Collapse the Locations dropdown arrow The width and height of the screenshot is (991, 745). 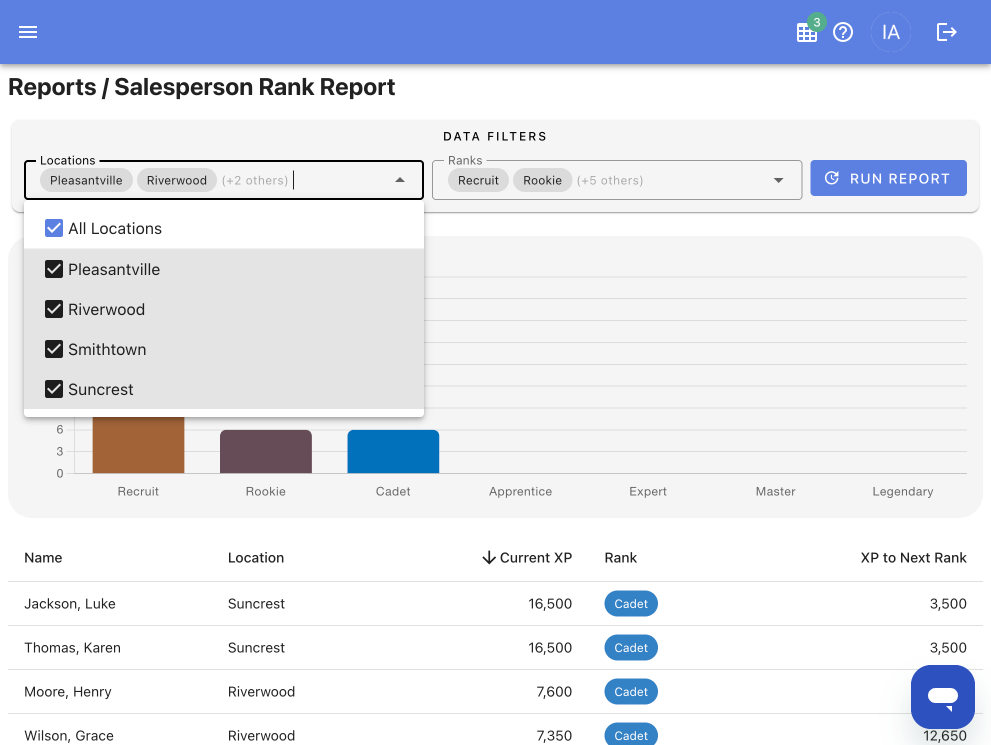399,180
